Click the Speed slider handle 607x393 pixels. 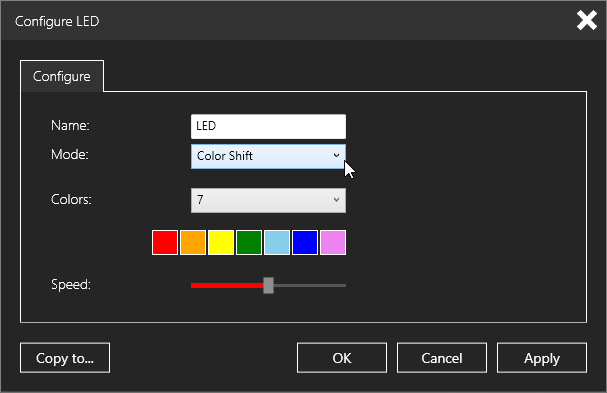point(268,285)
